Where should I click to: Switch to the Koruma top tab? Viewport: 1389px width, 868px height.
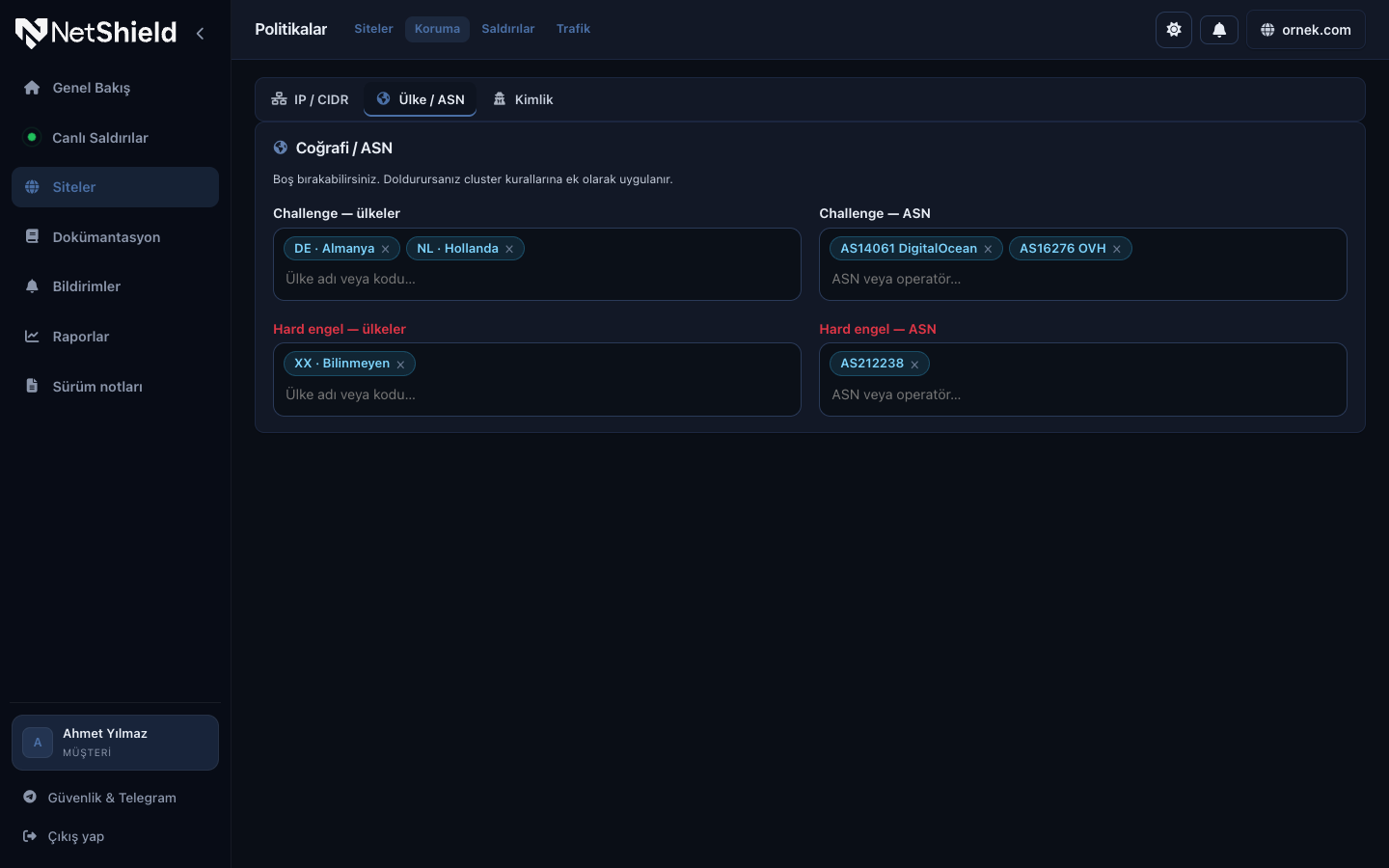pyautogui.click(x=437, y=29)
